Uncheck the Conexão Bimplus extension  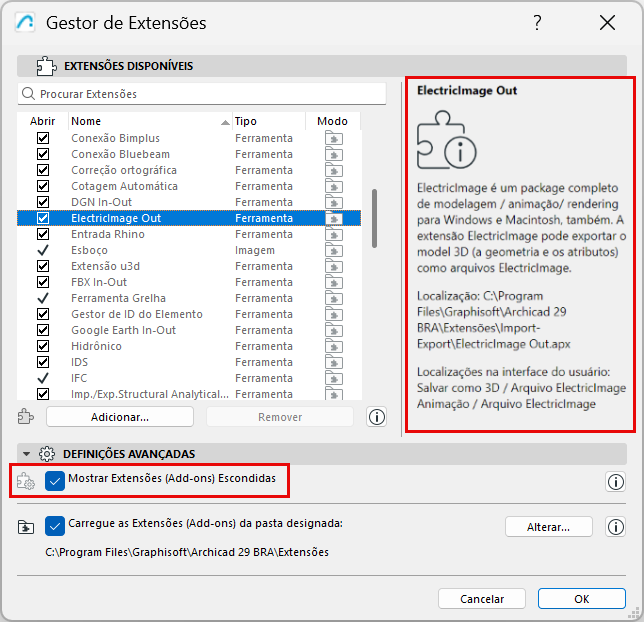click(x=43, y=138)
